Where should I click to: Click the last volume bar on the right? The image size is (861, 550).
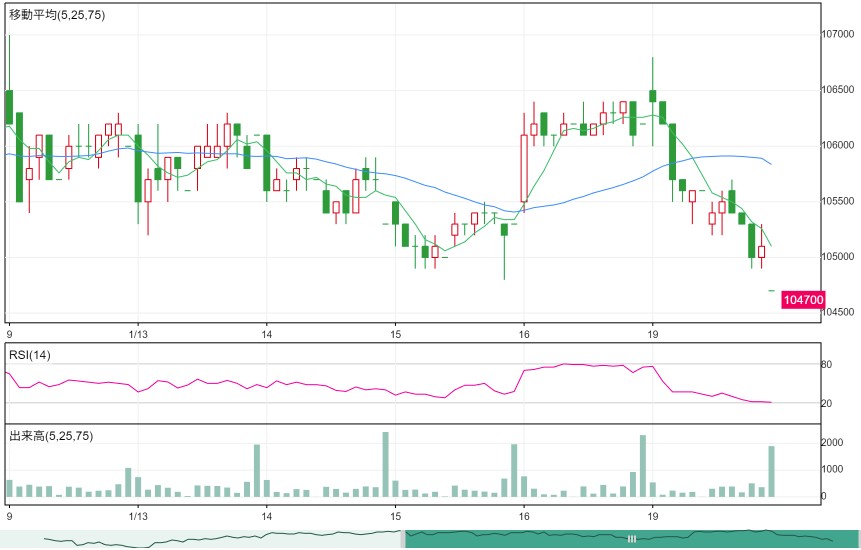pyautogui.click(x=771, y=472)
